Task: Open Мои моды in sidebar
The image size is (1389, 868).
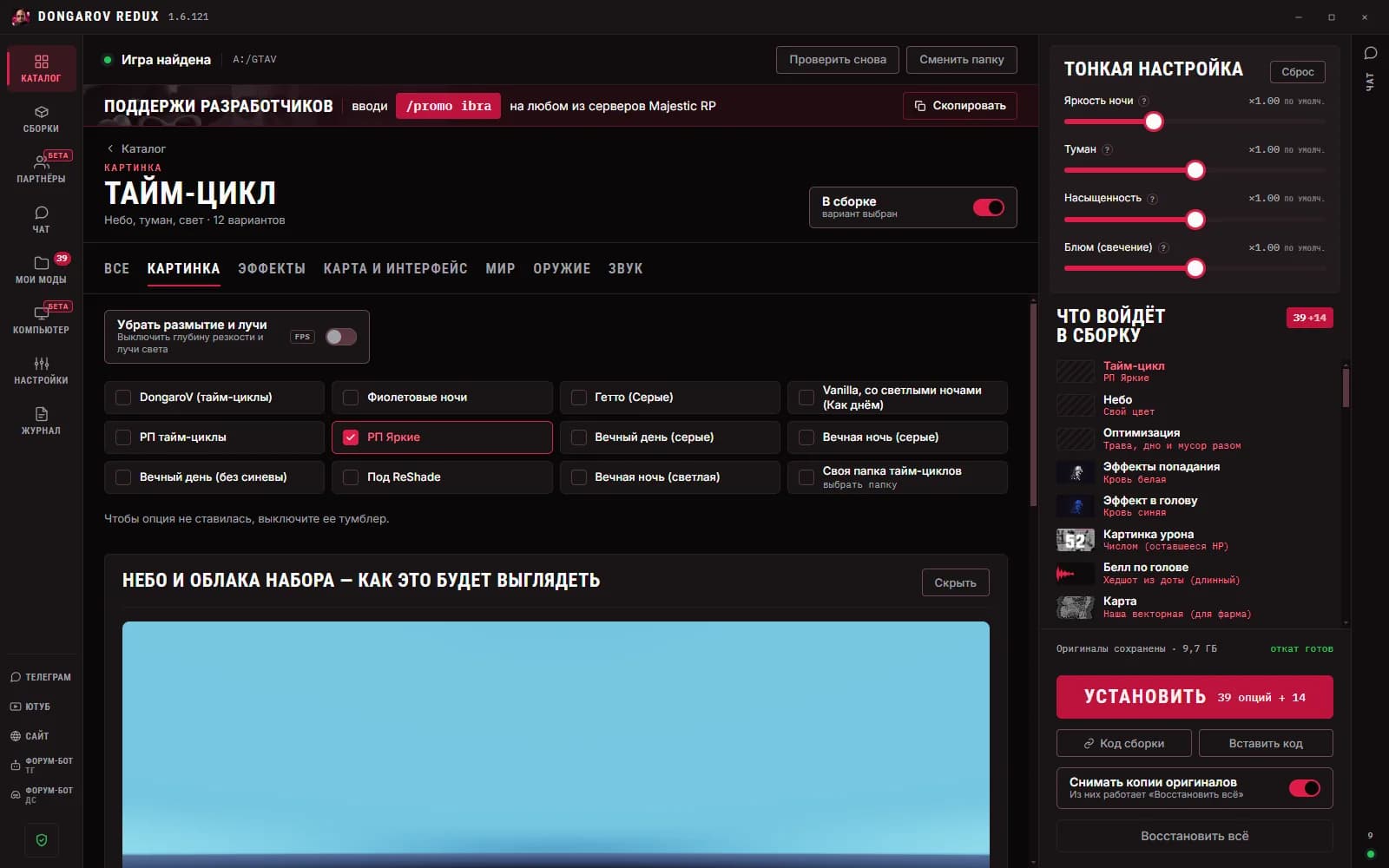Action: 41,270
